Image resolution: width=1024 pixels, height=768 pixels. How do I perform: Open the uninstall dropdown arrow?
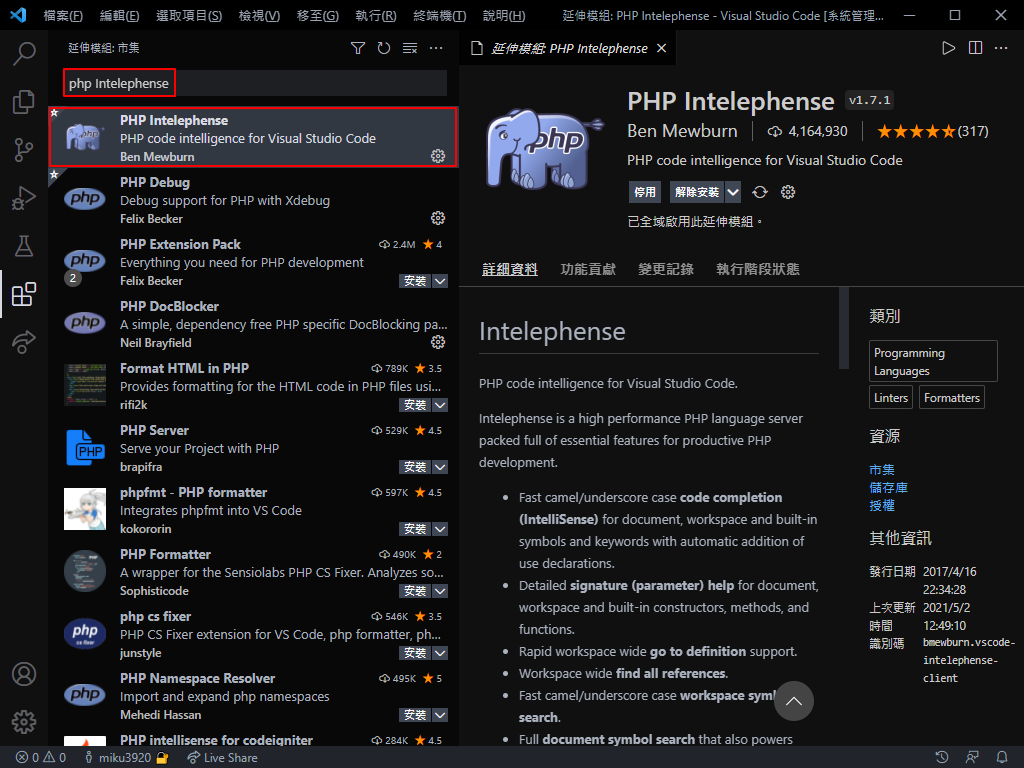click(733, 192)
